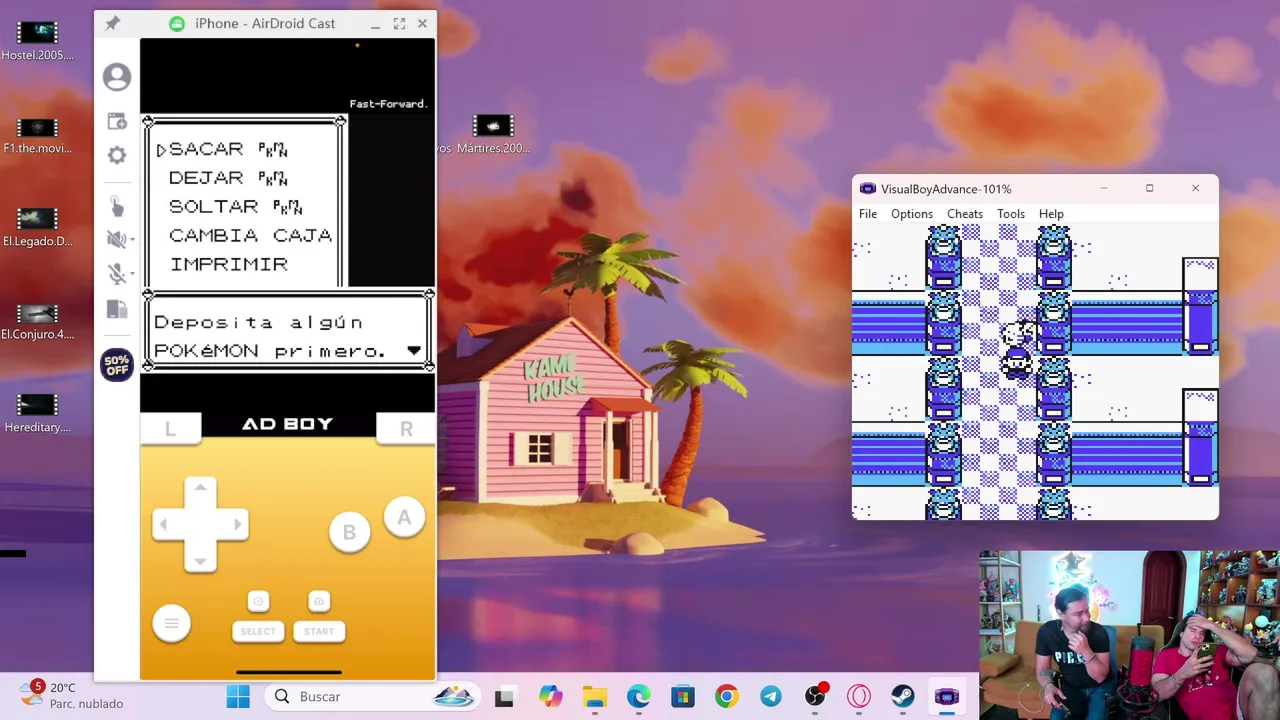Open the weather widget showing 20°C
This screenshot has height=720, width=1280.
tap(72, 695)
